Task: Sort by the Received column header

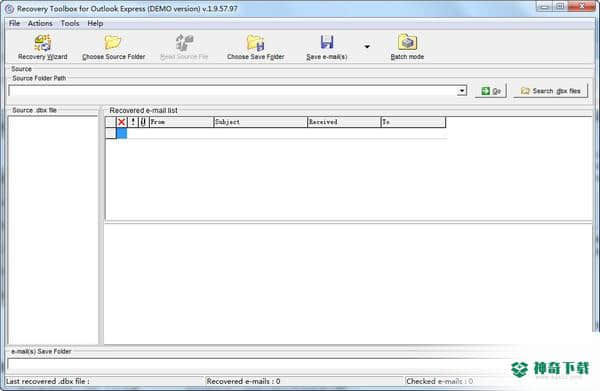Action: (x=344, y=122)
